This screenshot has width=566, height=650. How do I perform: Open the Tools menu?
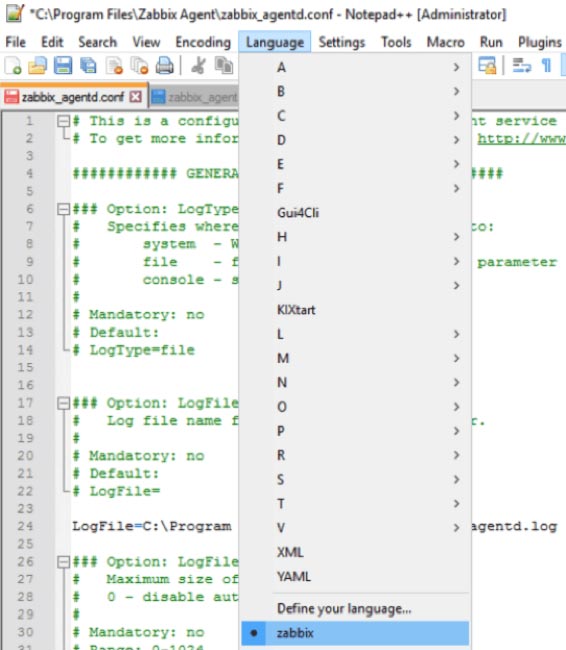point(396,42)
